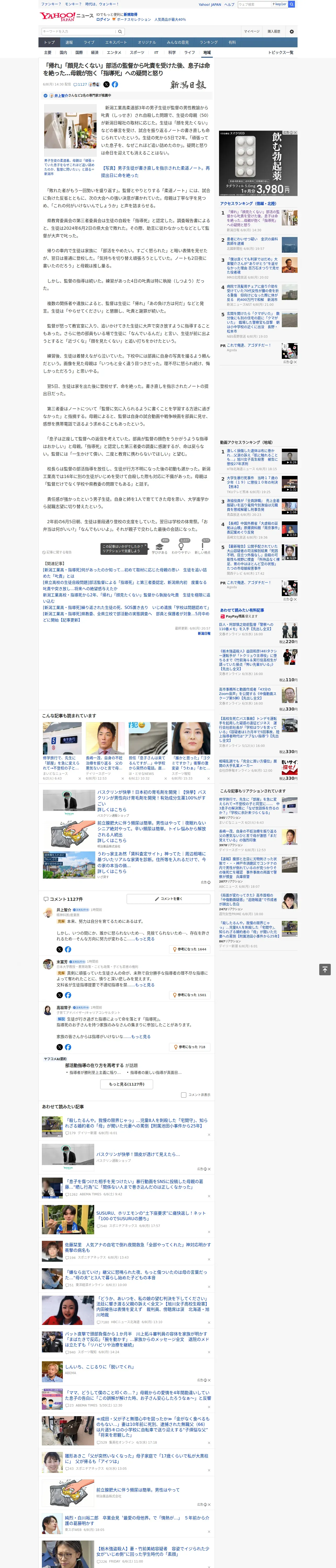
Task: Open 購入履歴 link
Action: 274,31
